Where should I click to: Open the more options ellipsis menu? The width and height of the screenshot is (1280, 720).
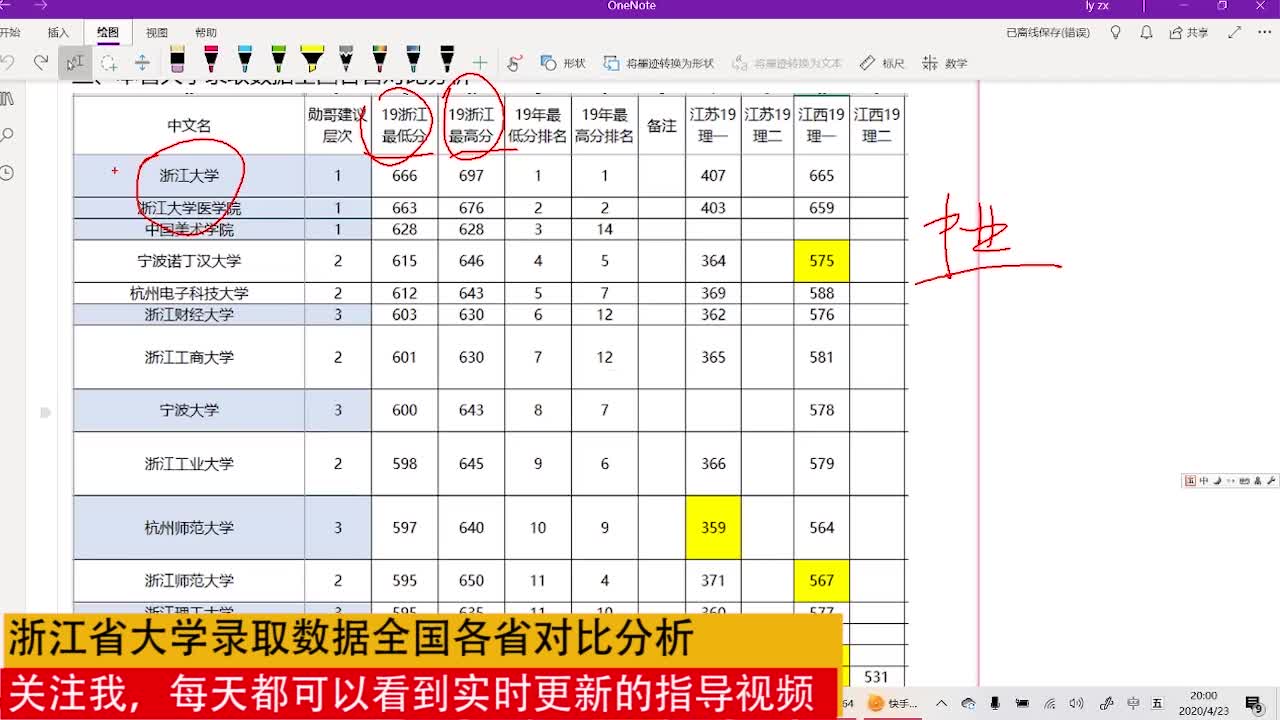tap(1265, 33)
